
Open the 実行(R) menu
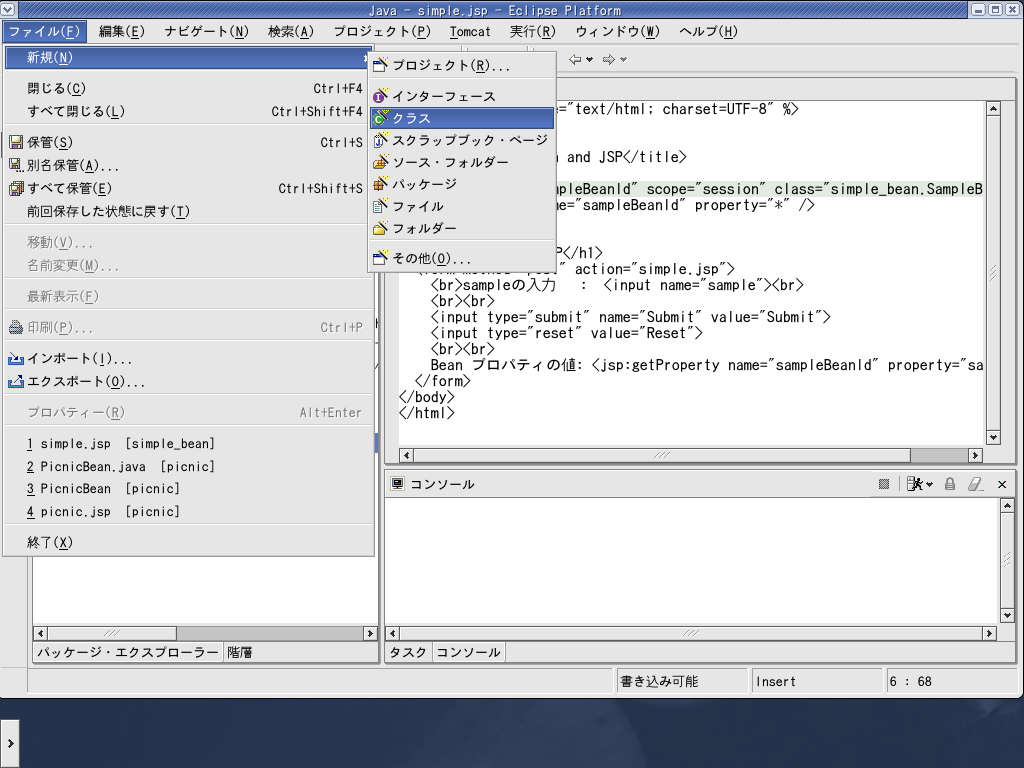coord(532,31)
